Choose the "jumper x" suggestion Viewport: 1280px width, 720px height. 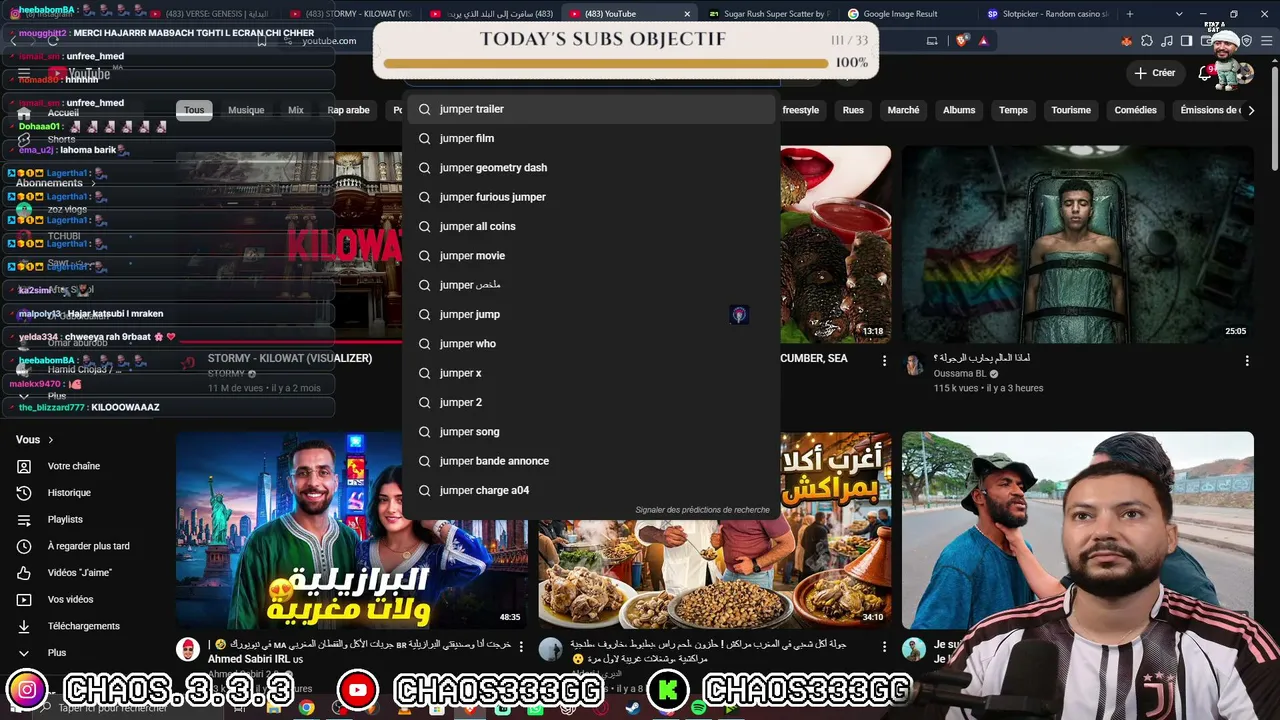pyautogui.click(x=590, y=373)
